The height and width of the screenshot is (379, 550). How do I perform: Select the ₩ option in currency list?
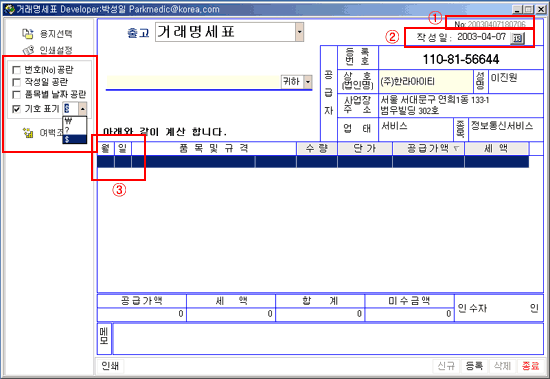(x=74, y=121)
